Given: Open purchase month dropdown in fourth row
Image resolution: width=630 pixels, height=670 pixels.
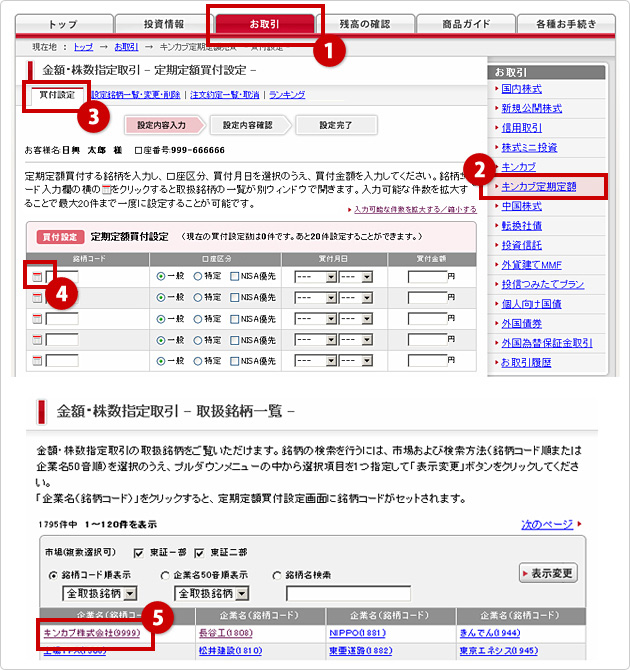Looking at the screenshot, I should (x=315, y=340).
